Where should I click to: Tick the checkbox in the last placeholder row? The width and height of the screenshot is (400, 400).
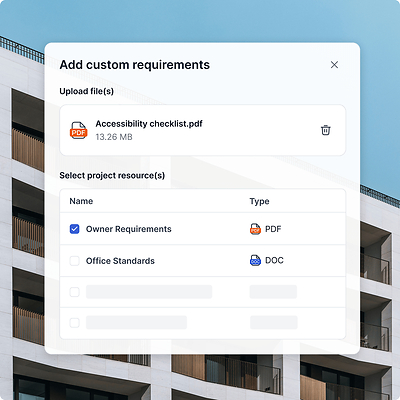[x=74, y=323]
